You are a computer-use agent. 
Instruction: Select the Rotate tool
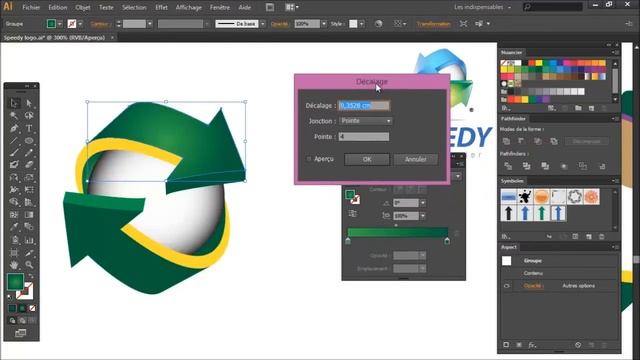click(x=14, y=178)
